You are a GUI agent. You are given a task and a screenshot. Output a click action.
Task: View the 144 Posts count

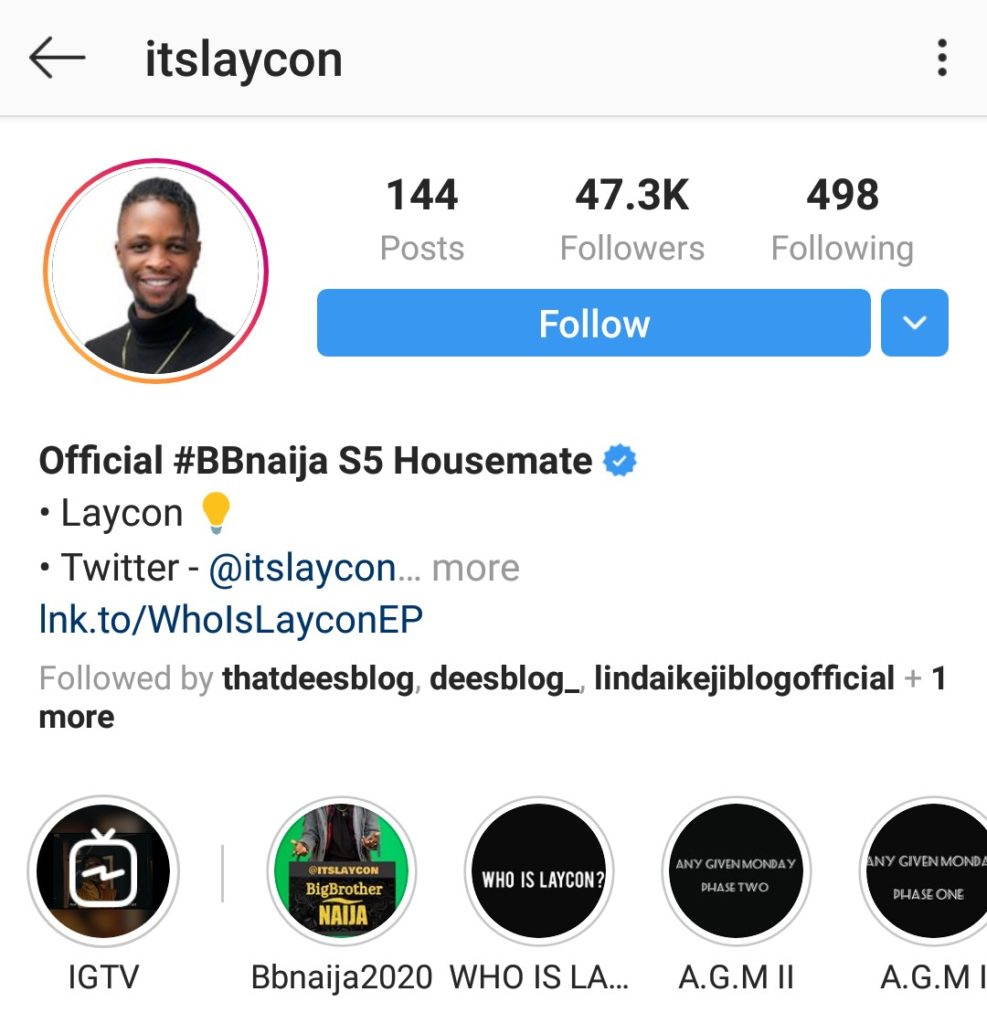pyautogui.click(x=422, y=219)
